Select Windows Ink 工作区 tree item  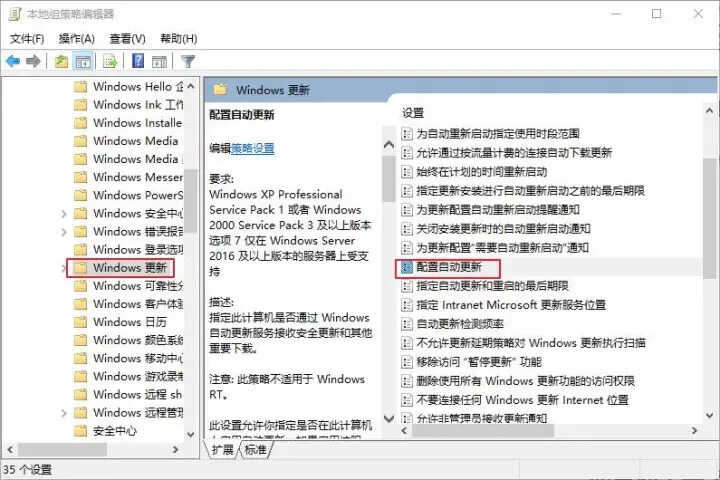pyautogui.click(x=138, y=105)
